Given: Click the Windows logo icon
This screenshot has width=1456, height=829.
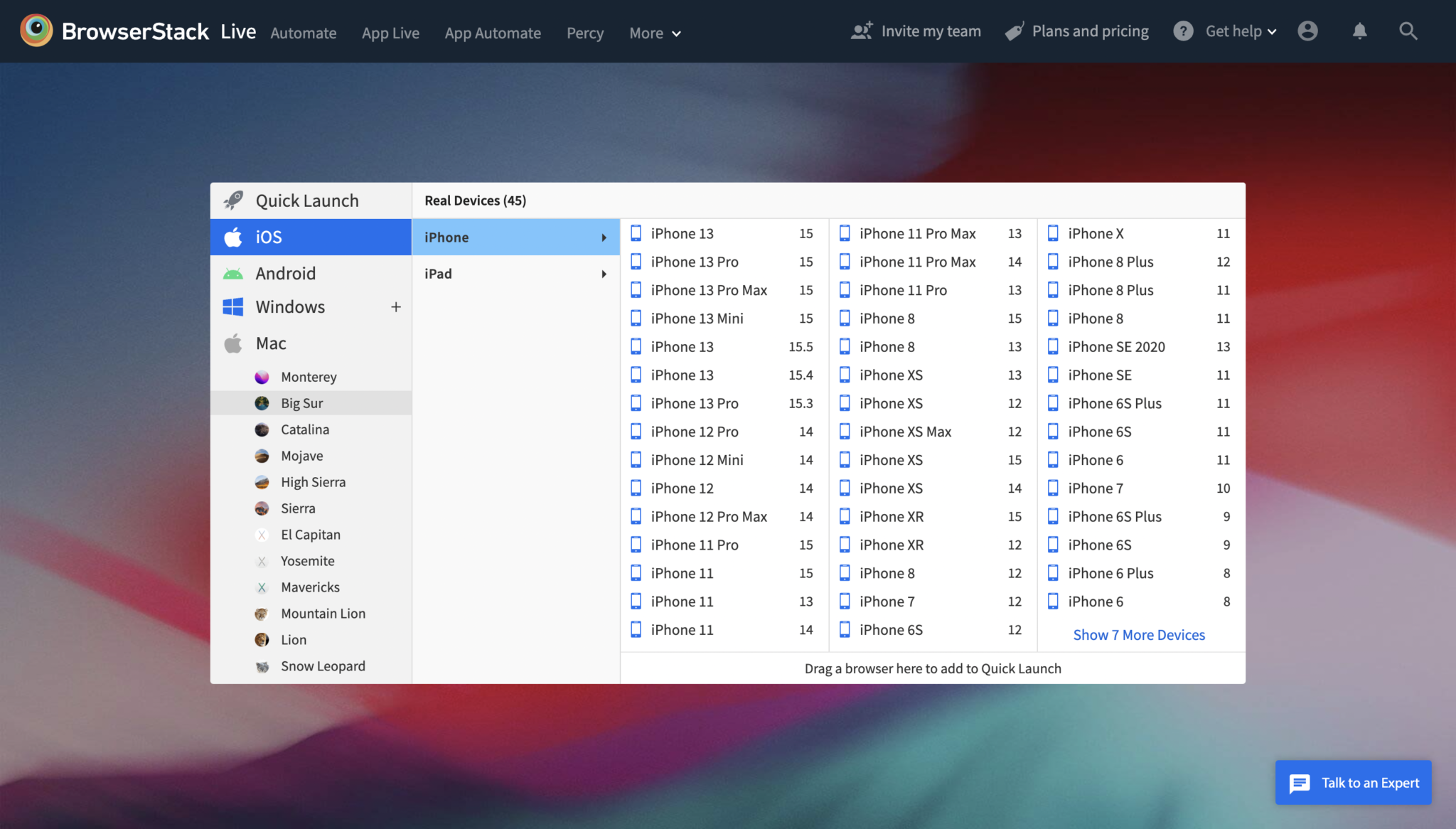Looking at the screenshot, I should click(x=233, y=307).
